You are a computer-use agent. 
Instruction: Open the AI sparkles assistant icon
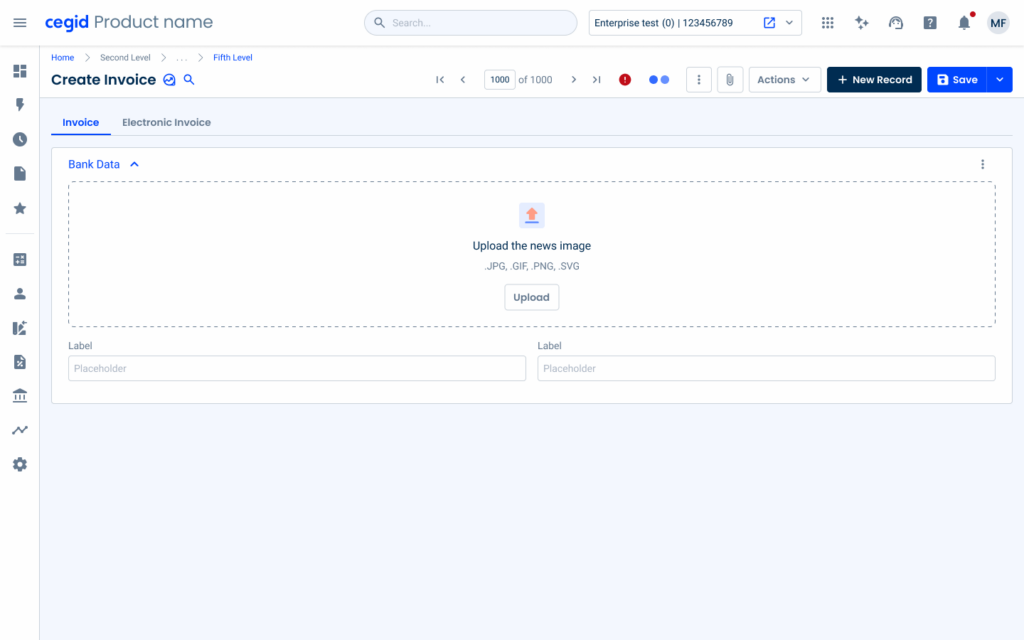(861, 22)
